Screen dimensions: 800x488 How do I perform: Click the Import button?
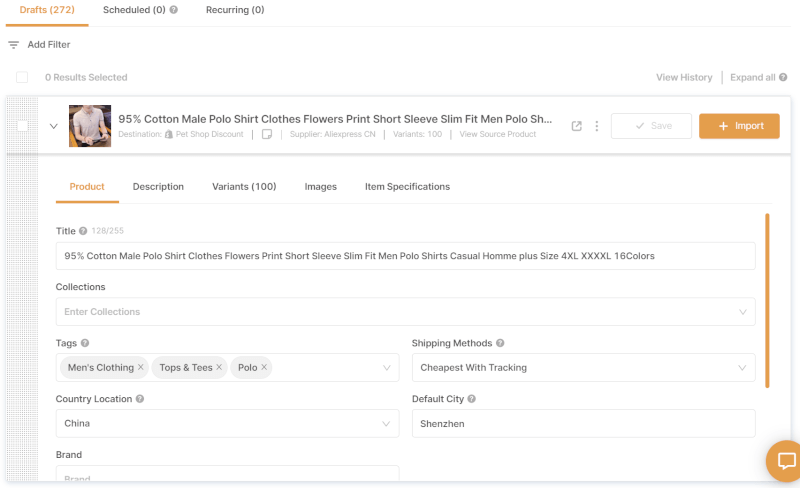739,126
